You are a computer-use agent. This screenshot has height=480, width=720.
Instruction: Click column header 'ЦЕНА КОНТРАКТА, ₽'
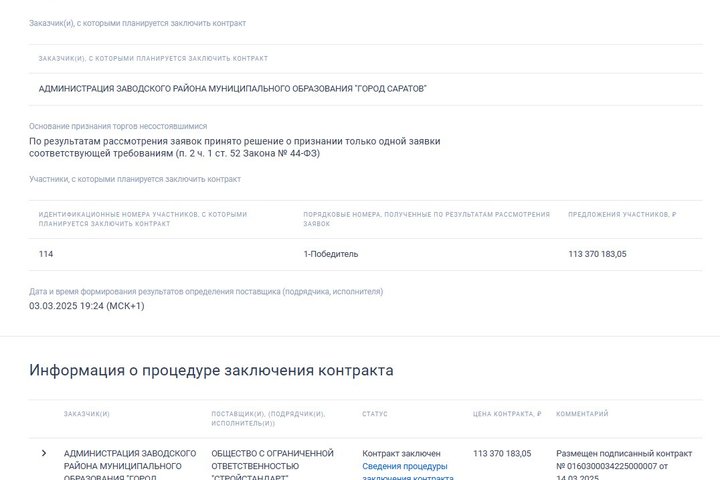507,414
